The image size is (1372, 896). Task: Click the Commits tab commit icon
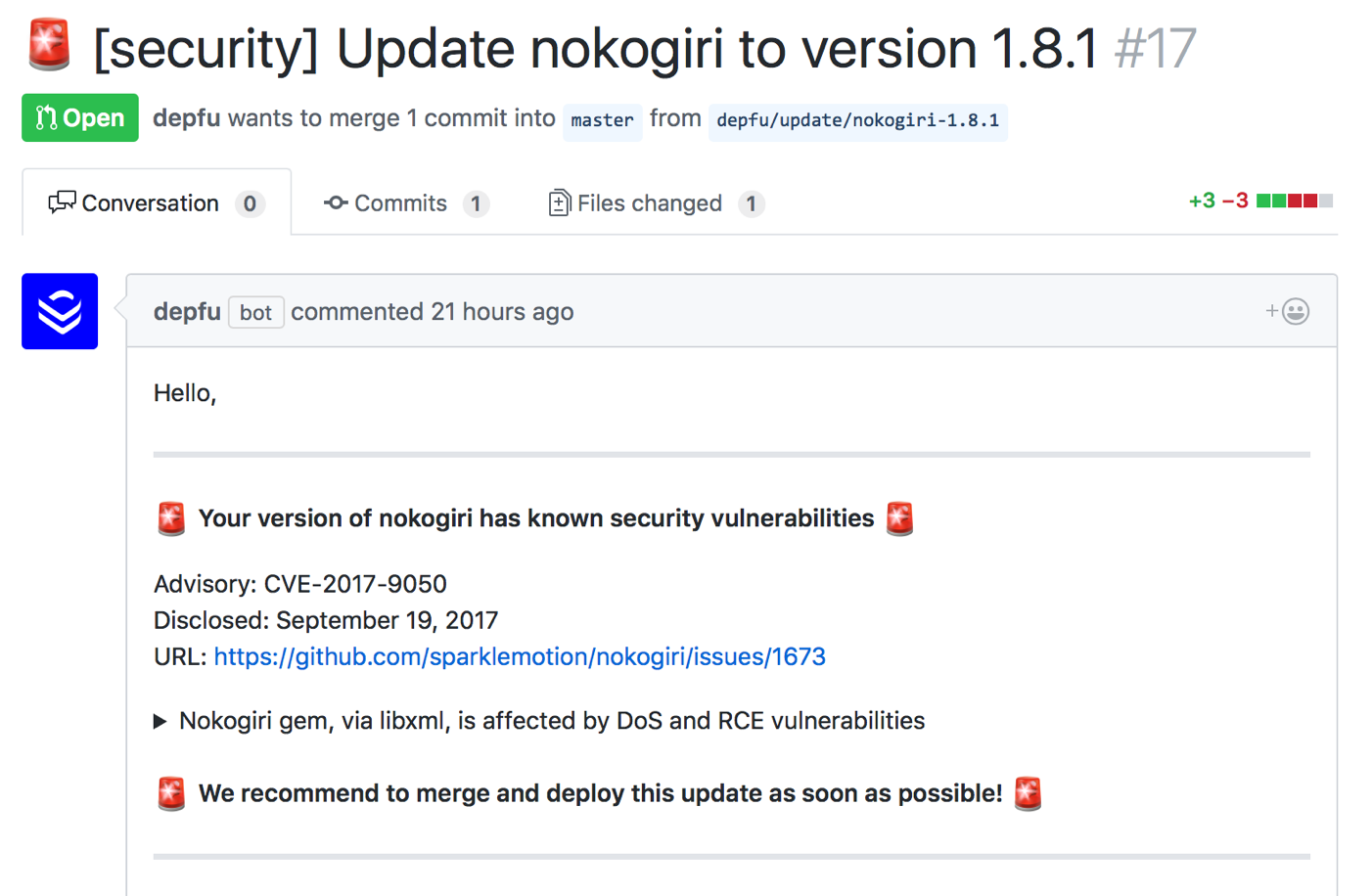(x=336, y=202)
